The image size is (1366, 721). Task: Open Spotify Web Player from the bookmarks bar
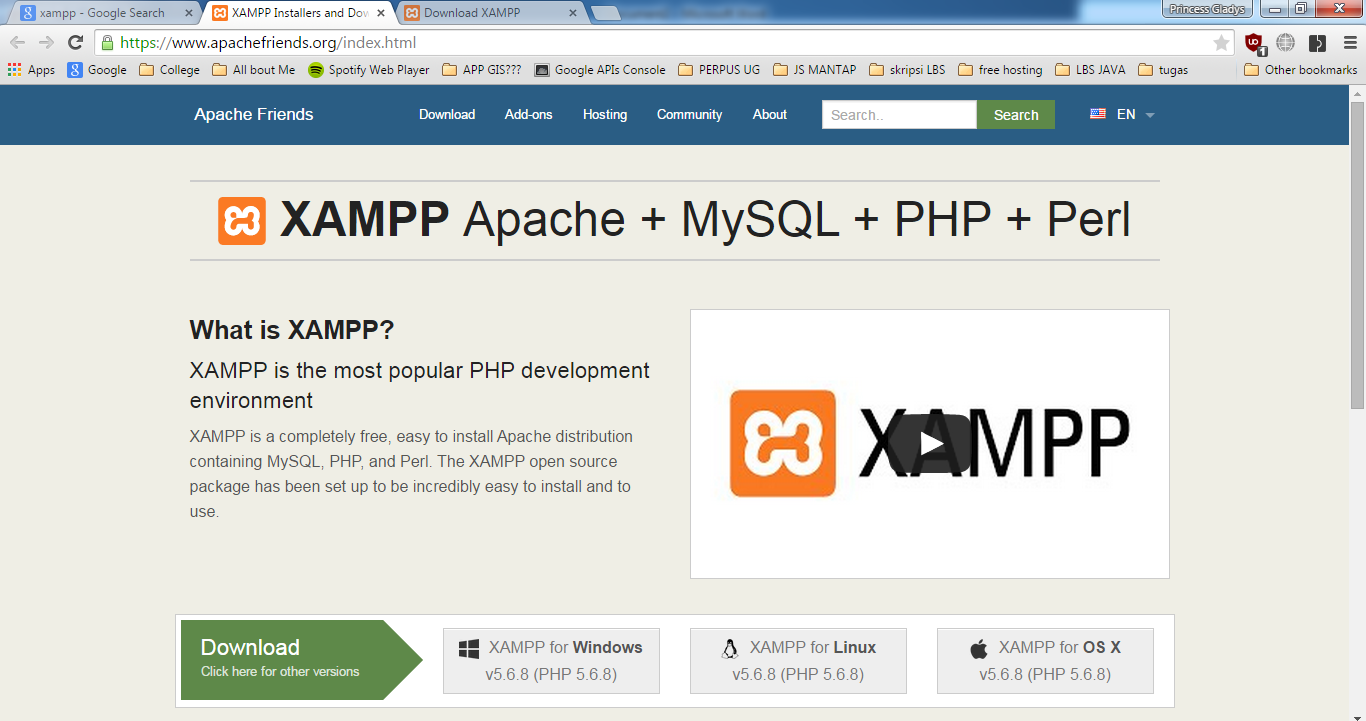pos(366,70)
